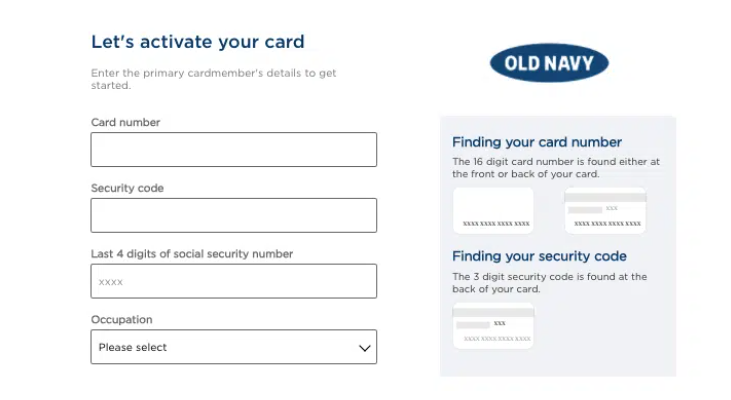Click the security code card illustration
Image resolution: width=731 pixels, height=400 pixels.
(493, 326)
